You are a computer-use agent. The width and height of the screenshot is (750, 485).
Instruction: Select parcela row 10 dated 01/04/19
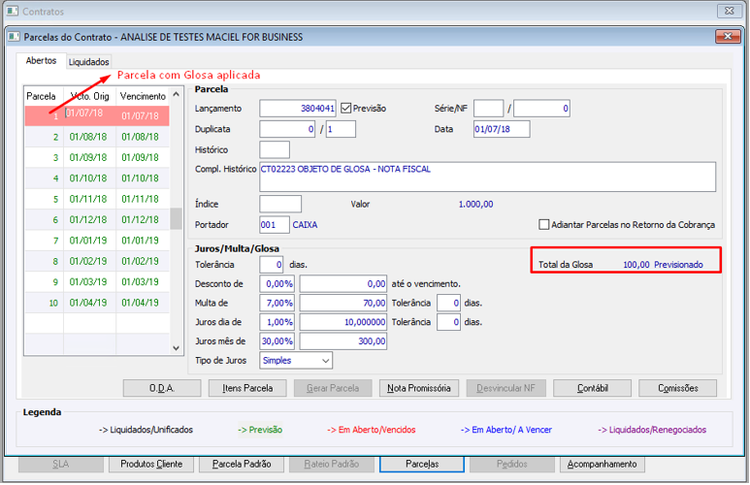(x=97, y=303)
